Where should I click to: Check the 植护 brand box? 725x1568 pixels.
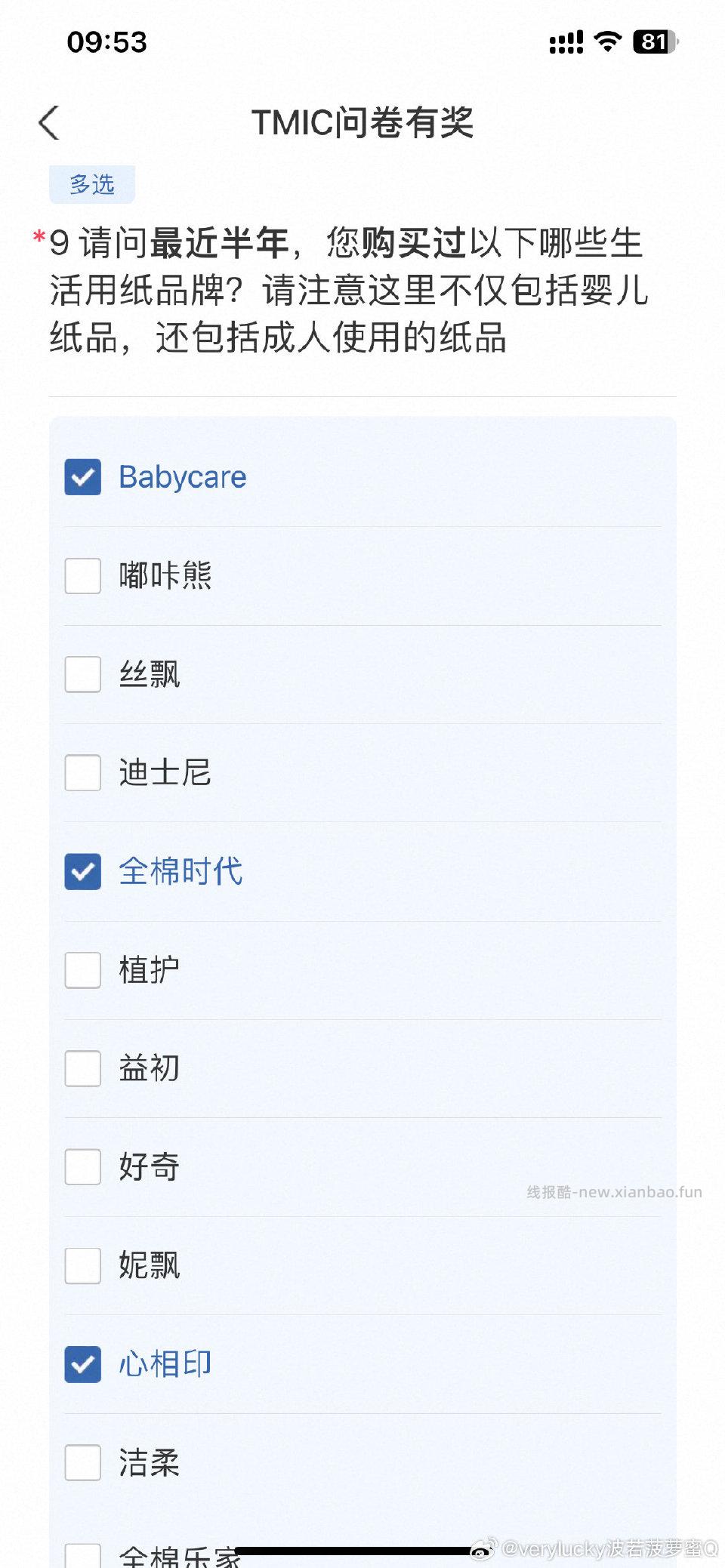[x=82, y=971]
